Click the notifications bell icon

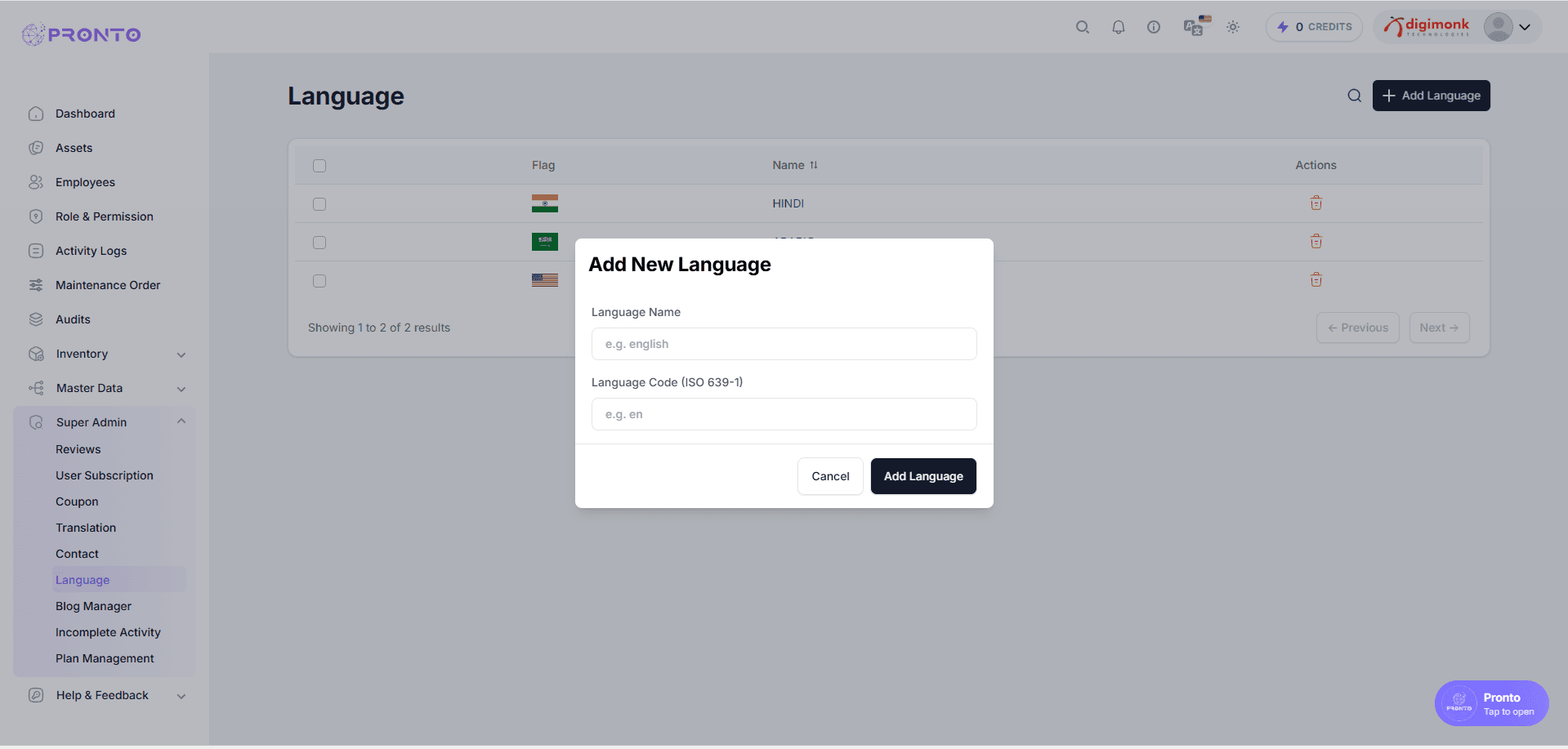click(x=1118, y=26)
